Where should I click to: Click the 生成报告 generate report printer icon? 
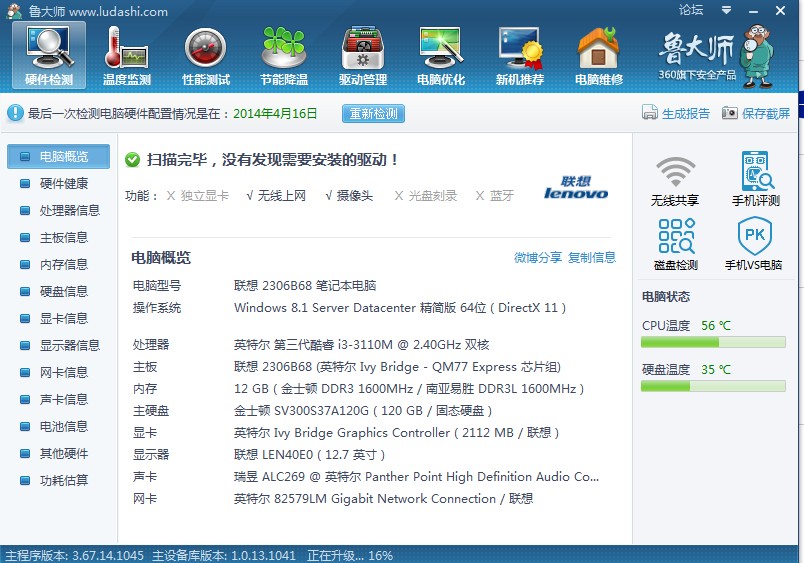(650, 112)
